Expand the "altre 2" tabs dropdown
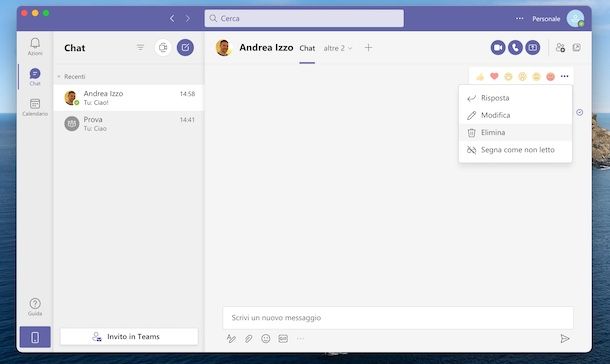 (x=338, y=48)
